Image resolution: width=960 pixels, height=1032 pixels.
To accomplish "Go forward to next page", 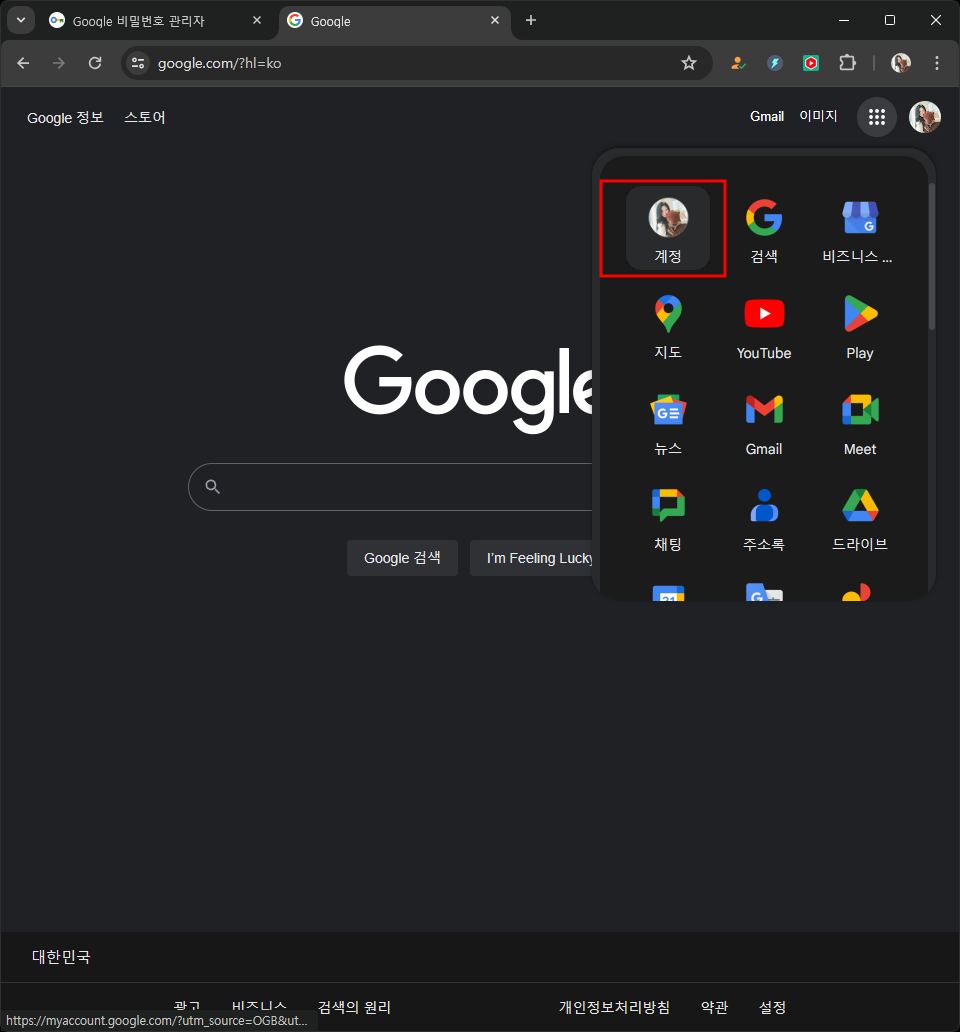I will click(59, 63).
